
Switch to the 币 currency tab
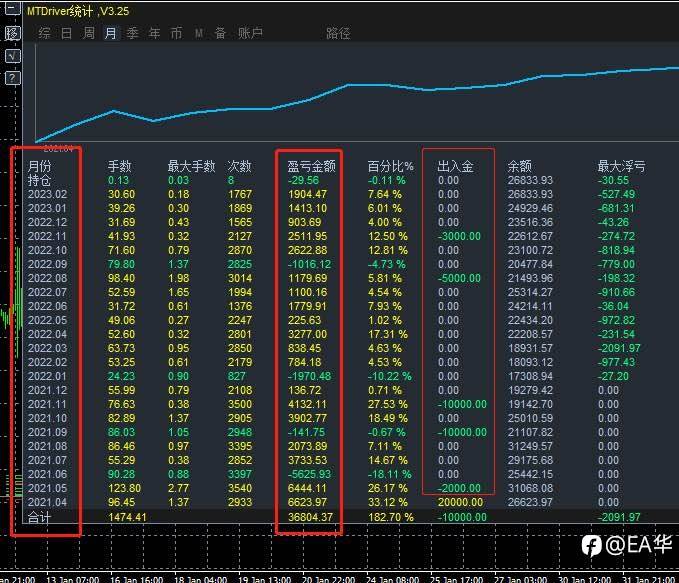click(176, 33)
